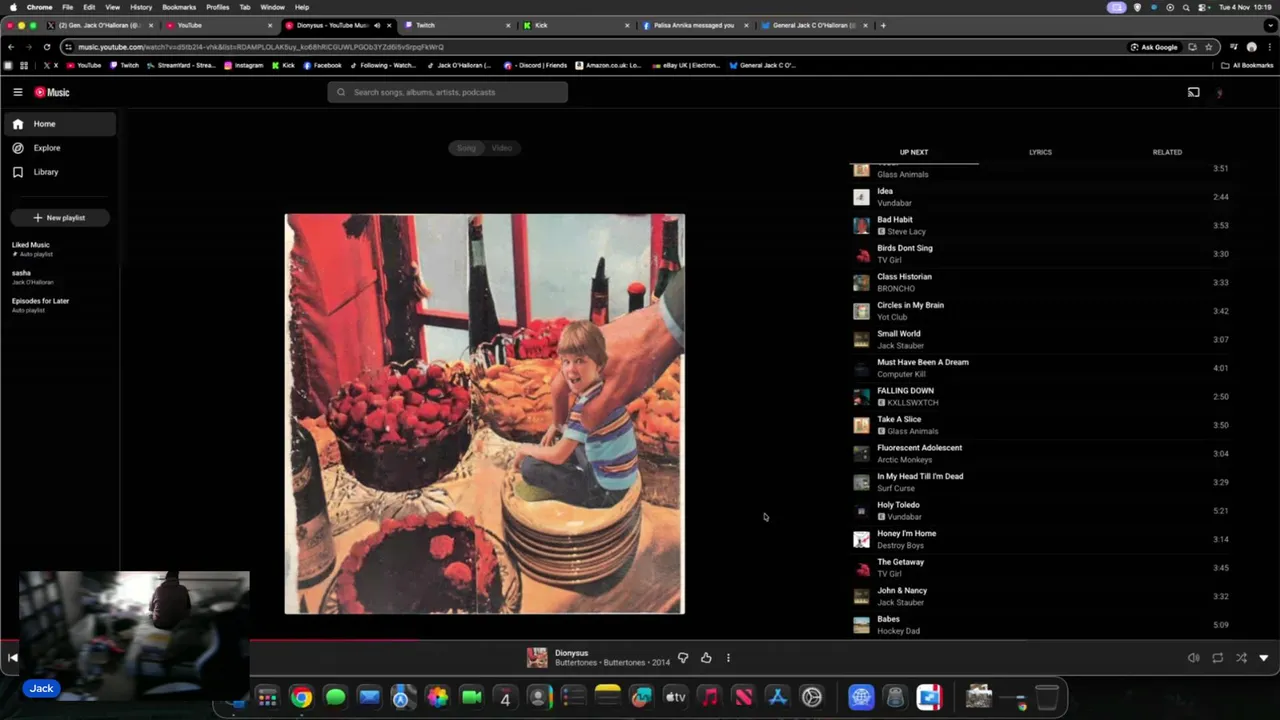Image resolution: width=1280 pixels, height=720 pixels.
Task: Play Small World by Jack Stauber
Action: 1040,339
